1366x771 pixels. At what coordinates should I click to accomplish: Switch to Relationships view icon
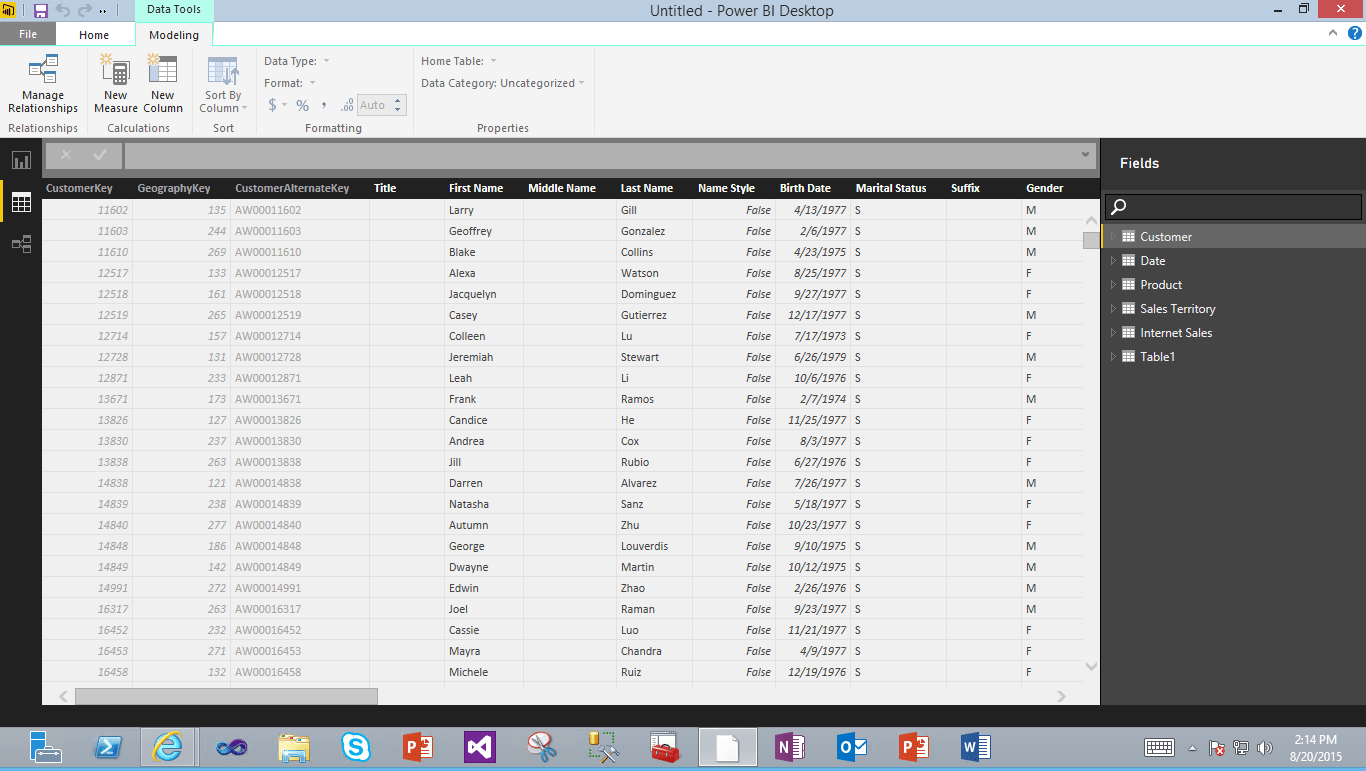[21, 244]
